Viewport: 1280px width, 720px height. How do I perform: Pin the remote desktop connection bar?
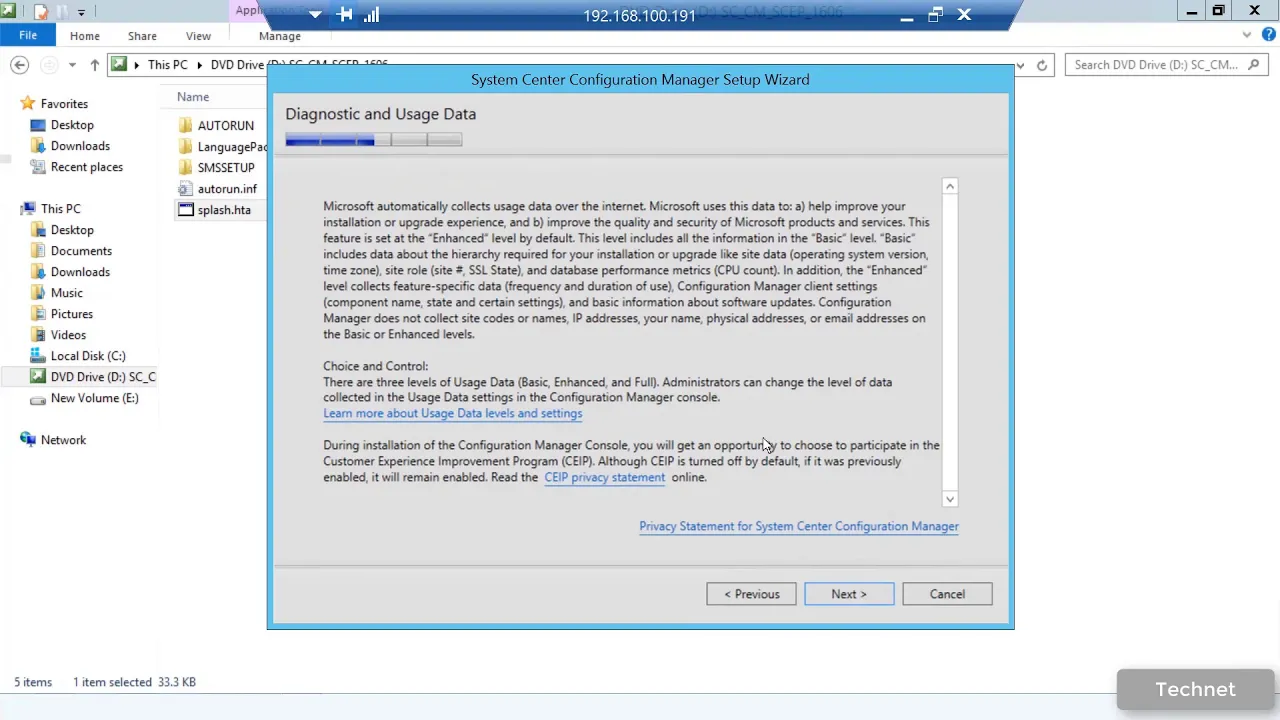345,14
